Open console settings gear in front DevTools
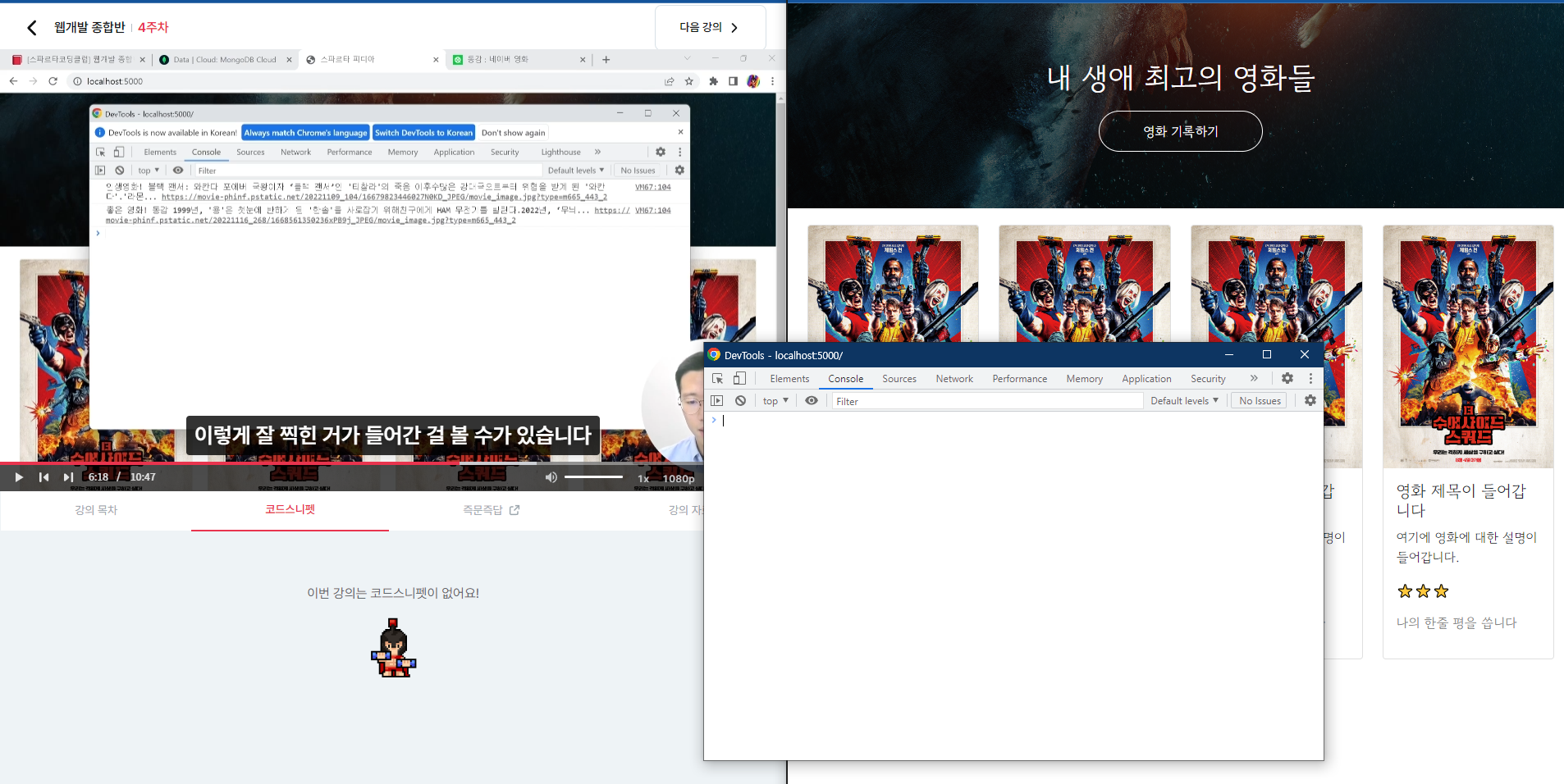 [x=1310, y=400]
